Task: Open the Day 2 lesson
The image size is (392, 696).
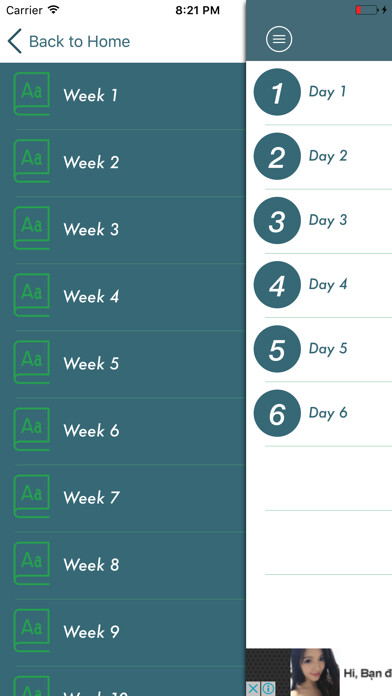Action: point(319,157)
